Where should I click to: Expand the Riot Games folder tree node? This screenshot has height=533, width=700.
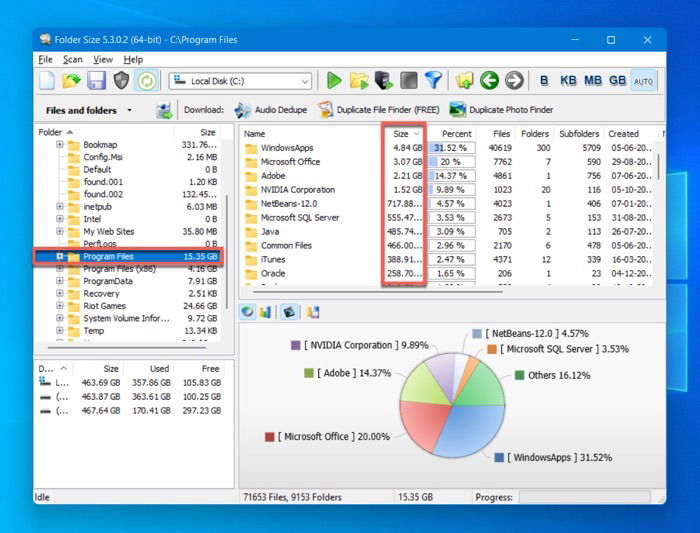[59, 306]
